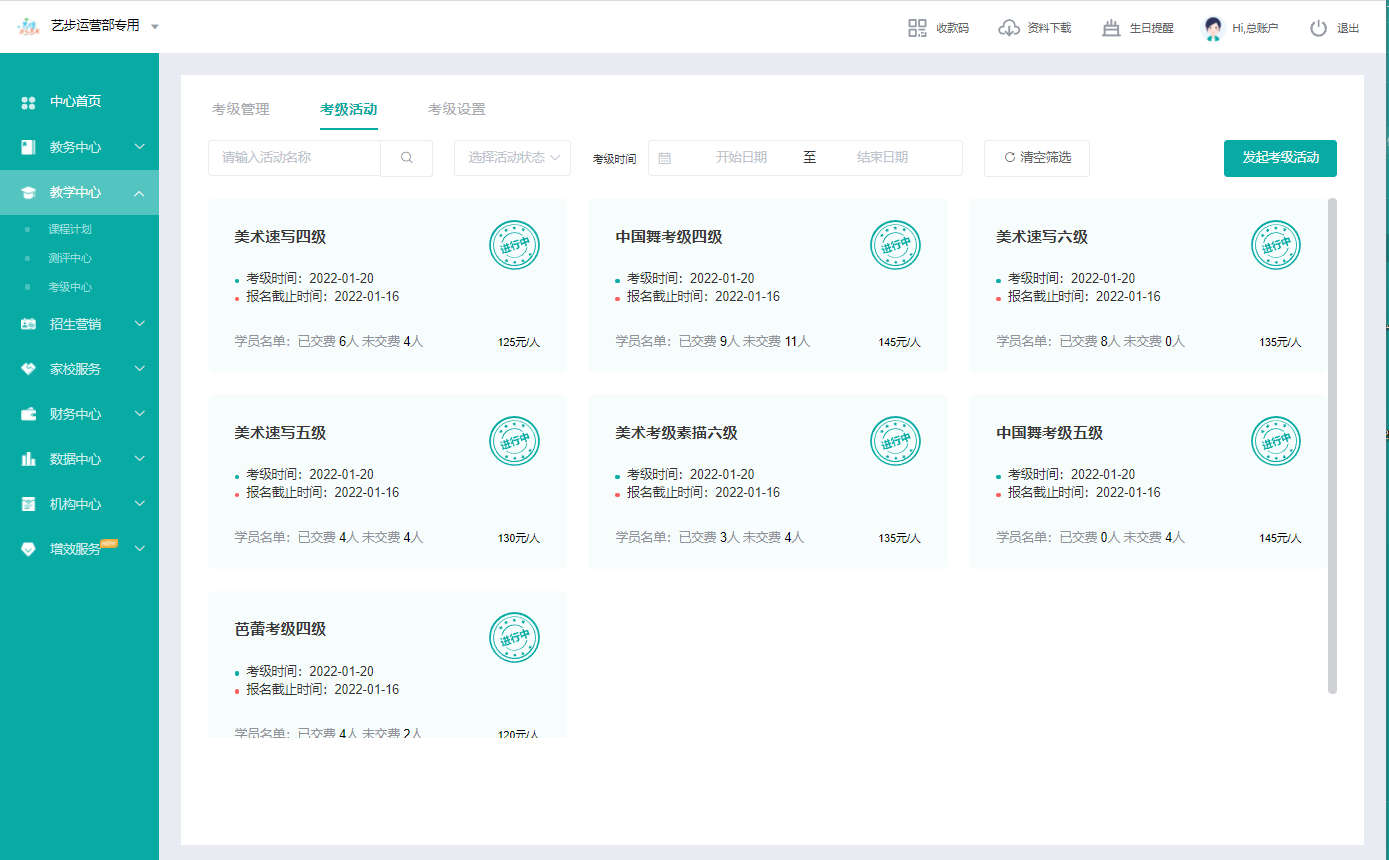
Task: Click the search magnifier icon
Action: coord(406,158)
